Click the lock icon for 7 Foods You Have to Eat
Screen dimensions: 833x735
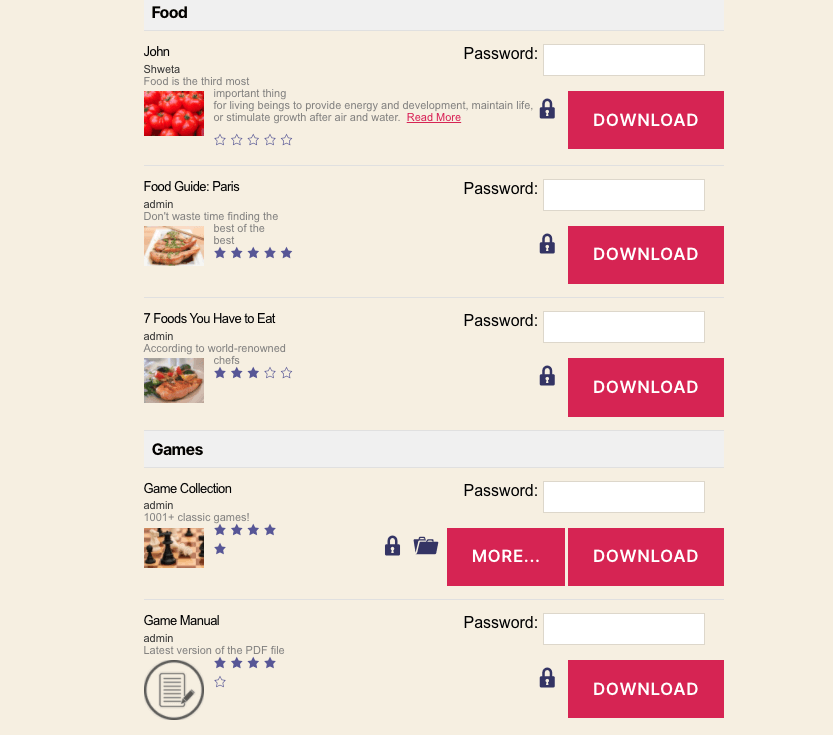(x=547, y=376)
